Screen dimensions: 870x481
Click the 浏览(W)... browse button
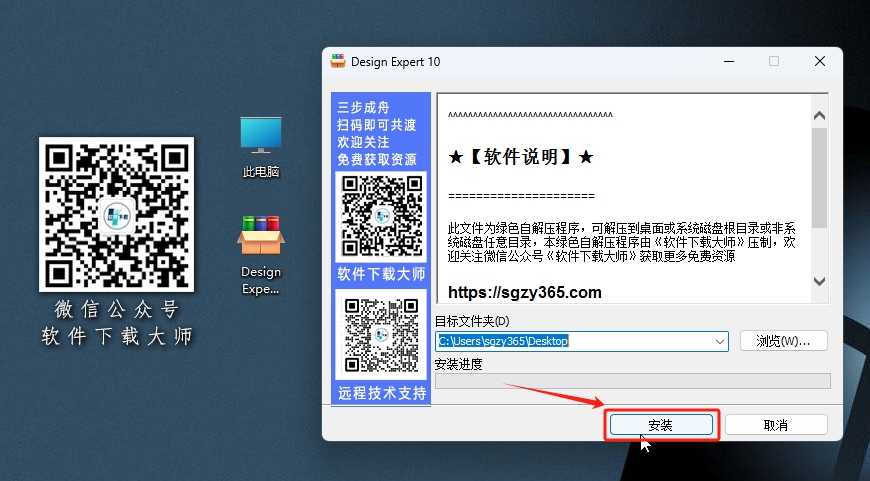point(783,341)
